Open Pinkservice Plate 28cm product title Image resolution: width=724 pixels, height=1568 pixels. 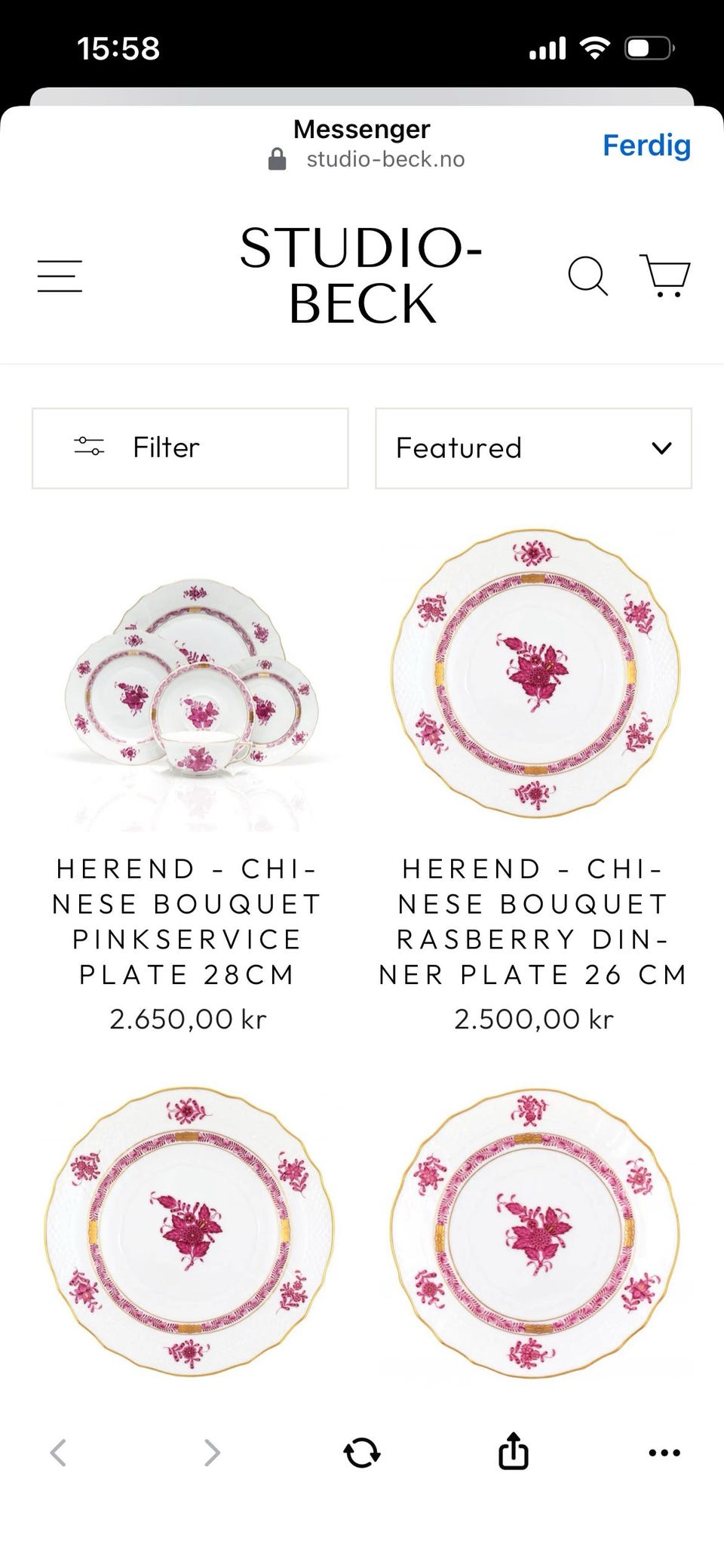click(188, 921)
